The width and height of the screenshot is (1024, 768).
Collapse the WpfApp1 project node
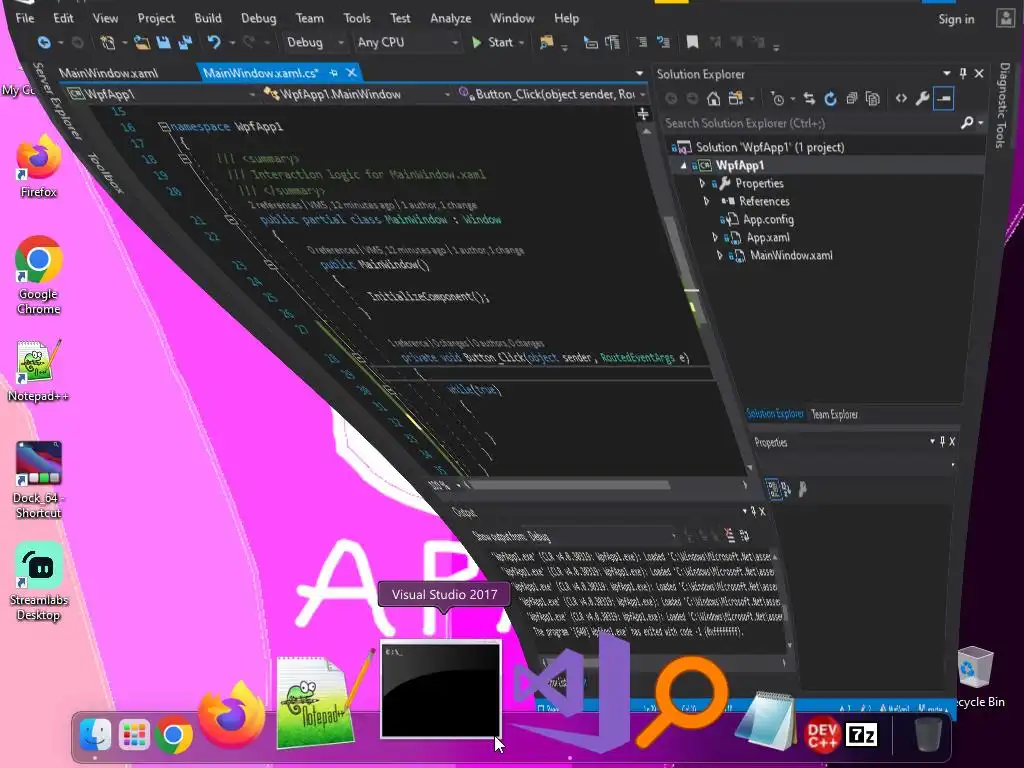tap(683, 166)
